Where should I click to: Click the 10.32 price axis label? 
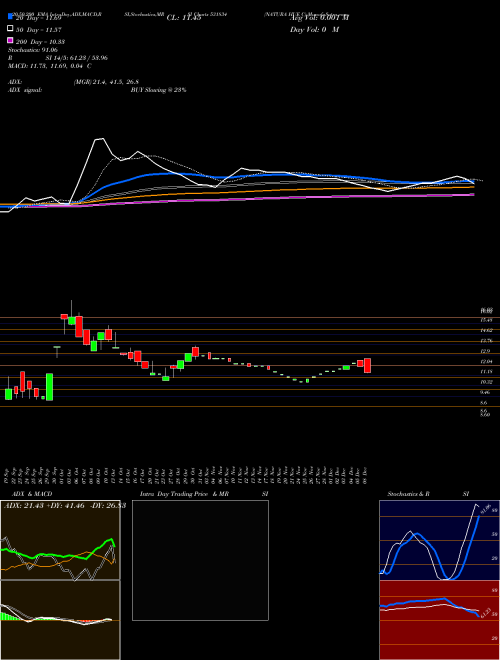tap(486, 382)
